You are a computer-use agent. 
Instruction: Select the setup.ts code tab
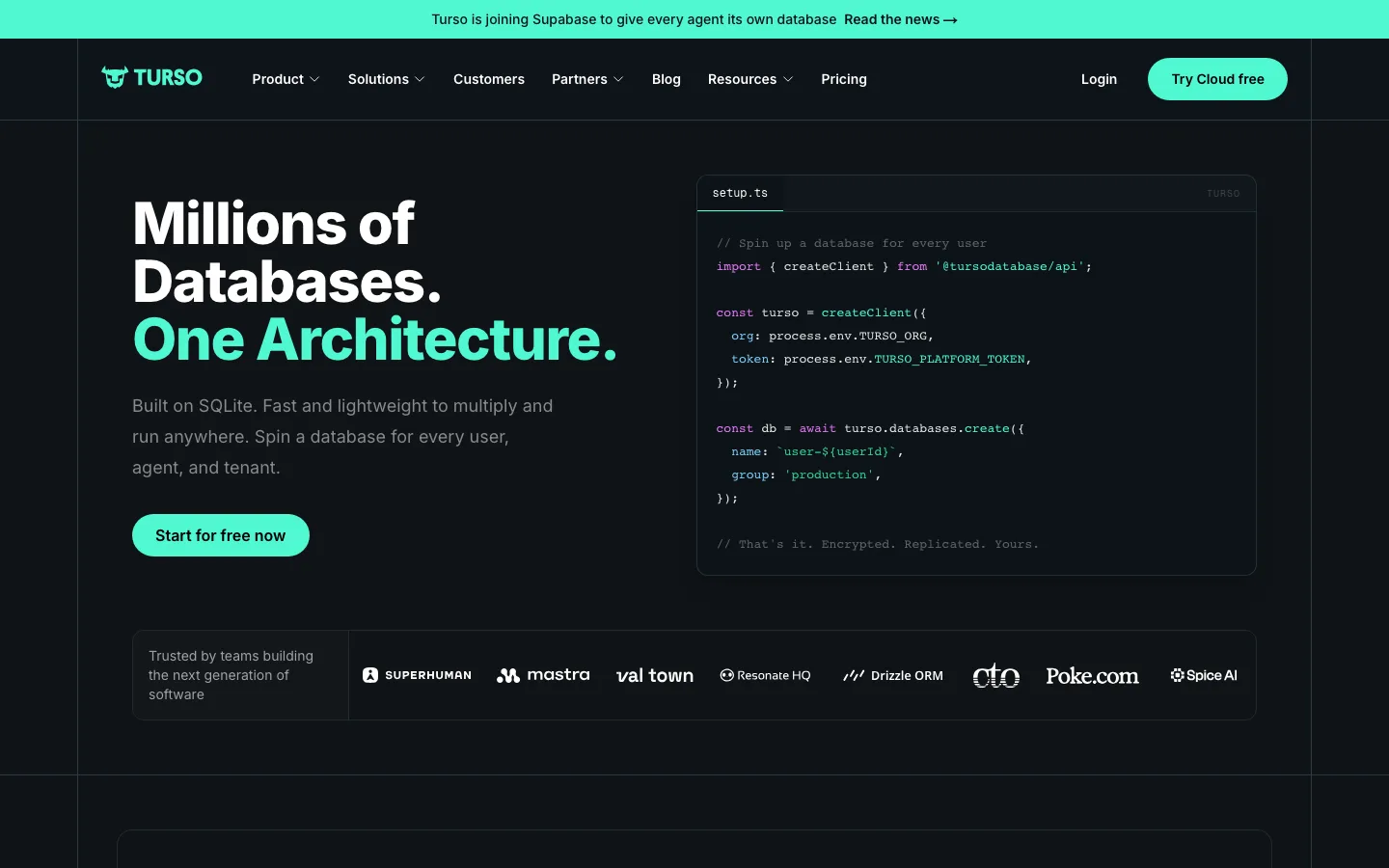pos(740,193)
